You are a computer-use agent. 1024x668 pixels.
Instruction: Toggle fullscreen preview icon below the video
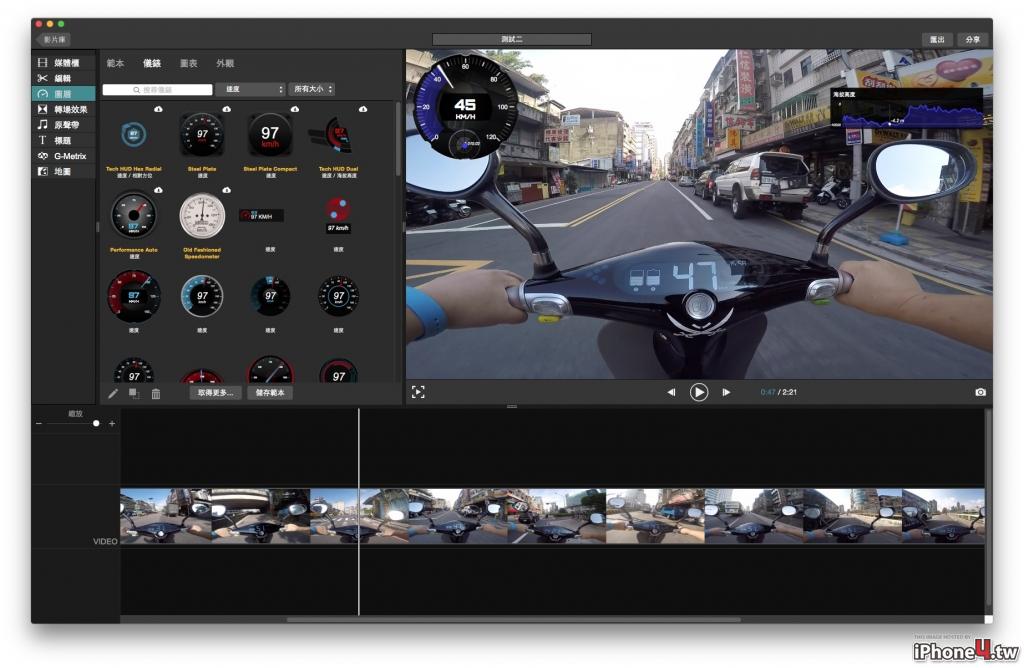point(418,392)
